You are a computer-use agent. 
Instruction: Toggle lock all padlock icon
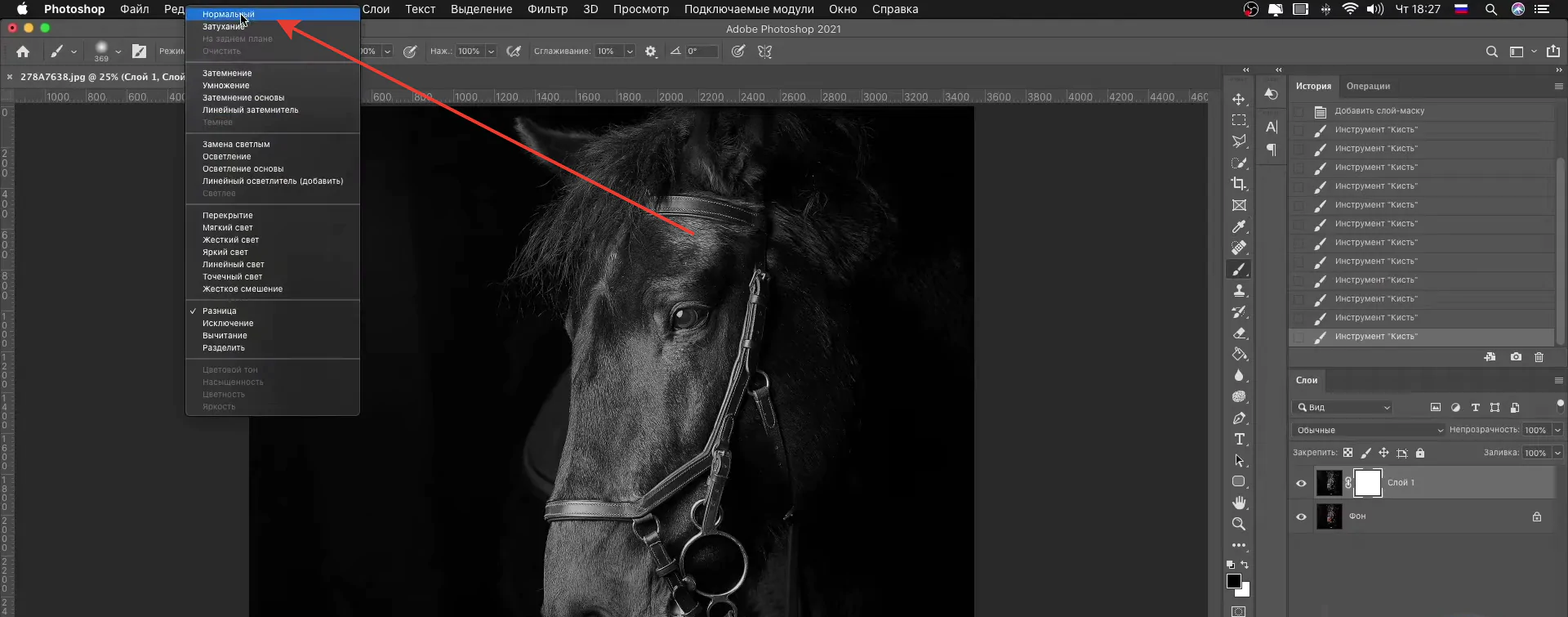coord(1420,453)
